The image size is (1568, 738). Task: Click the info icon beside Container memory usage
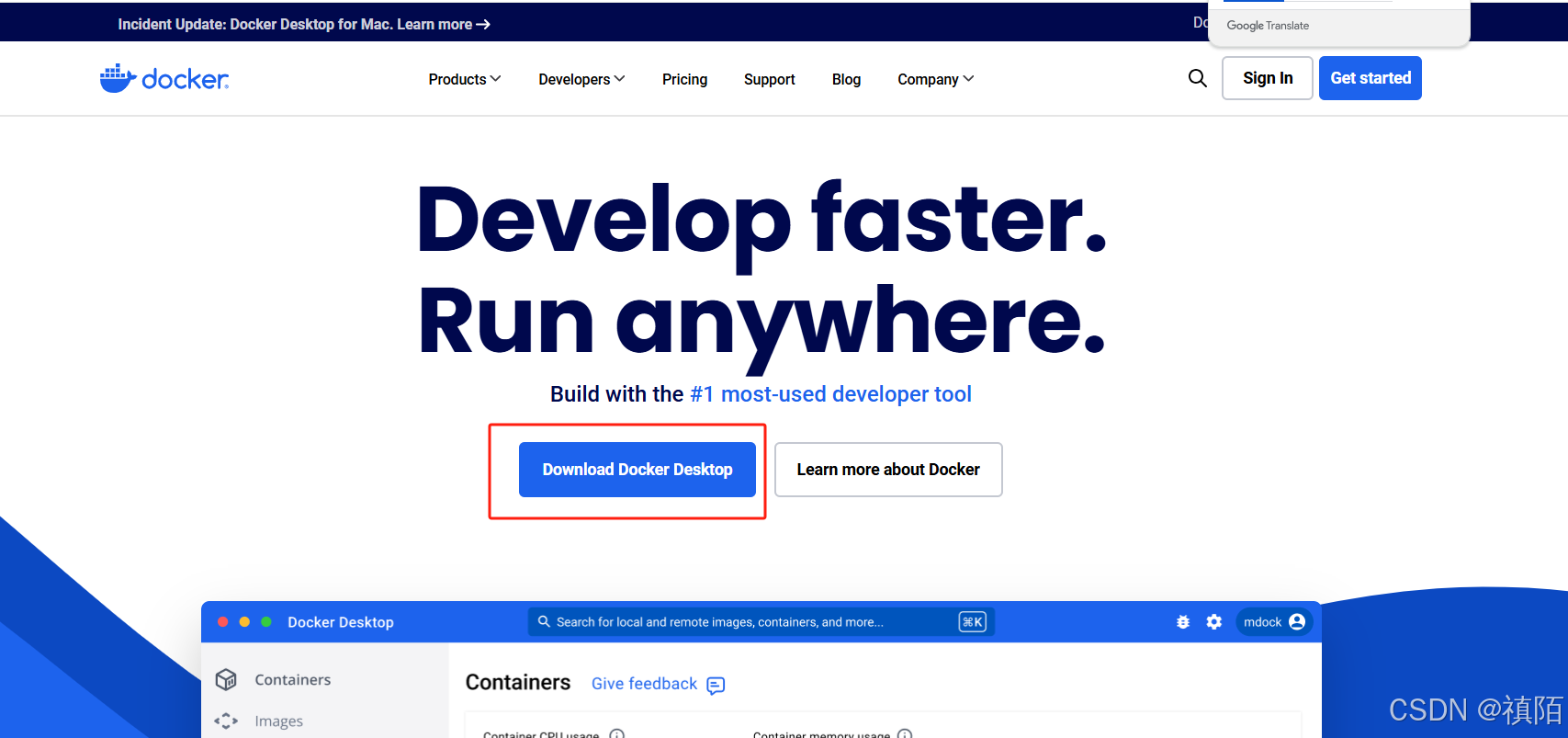click(905, 734)
